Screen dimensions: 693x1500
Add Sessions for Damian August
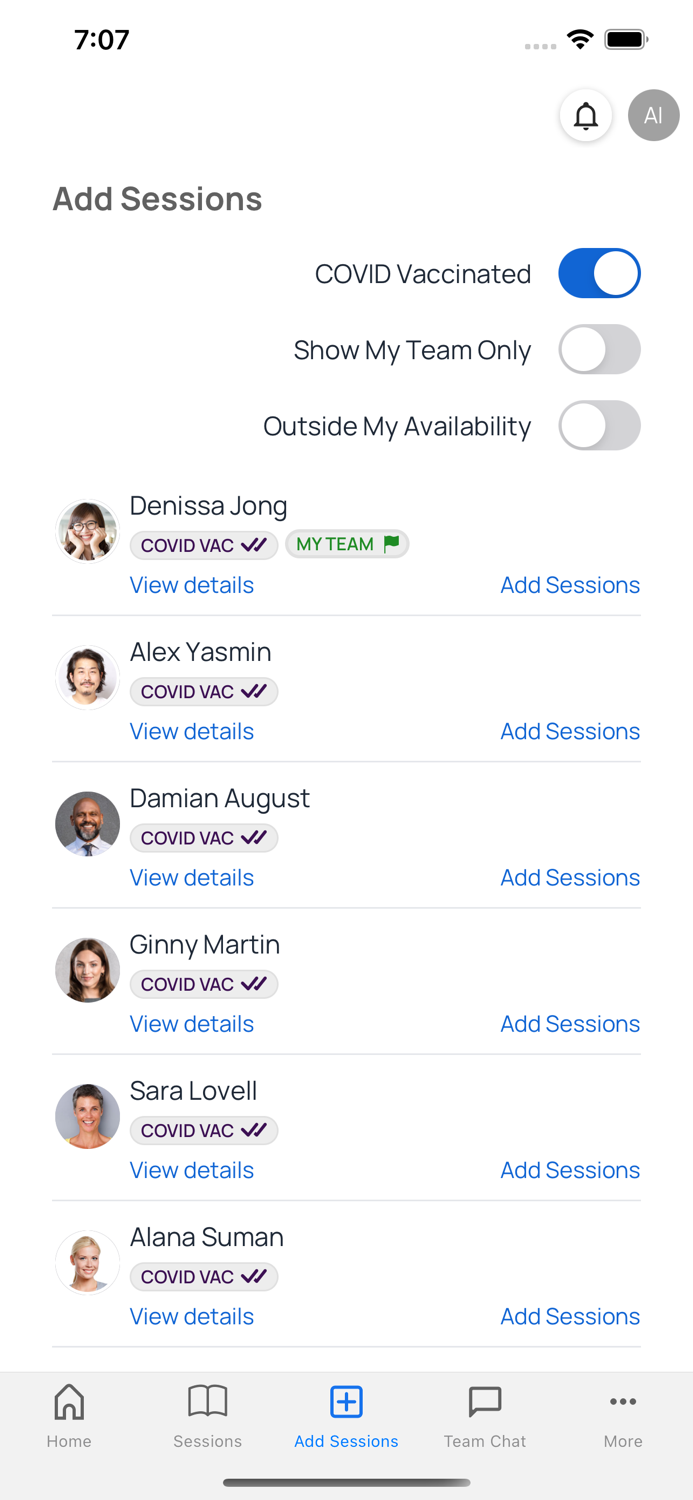click(x=570, y=877)
